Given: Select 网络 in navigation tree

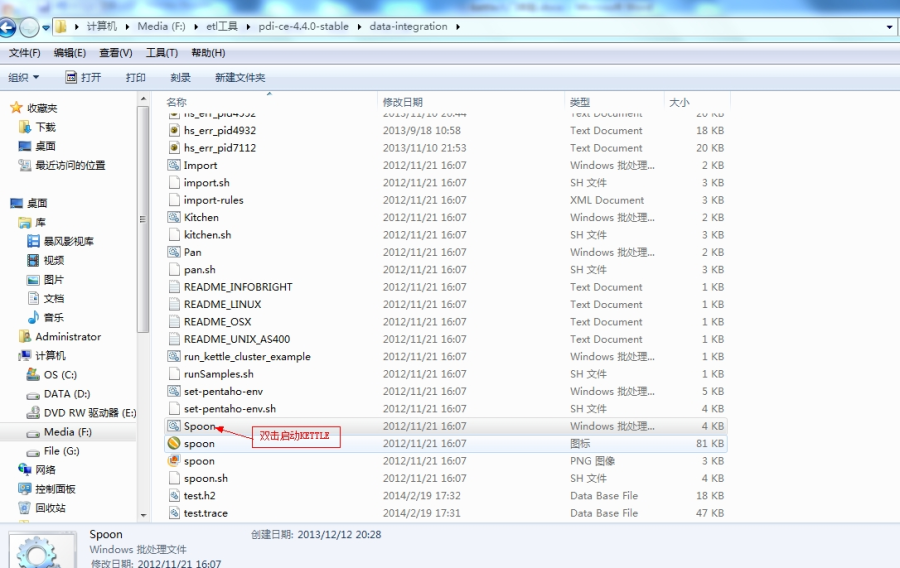Looking at the screenshot, I should tap(37, 470).
